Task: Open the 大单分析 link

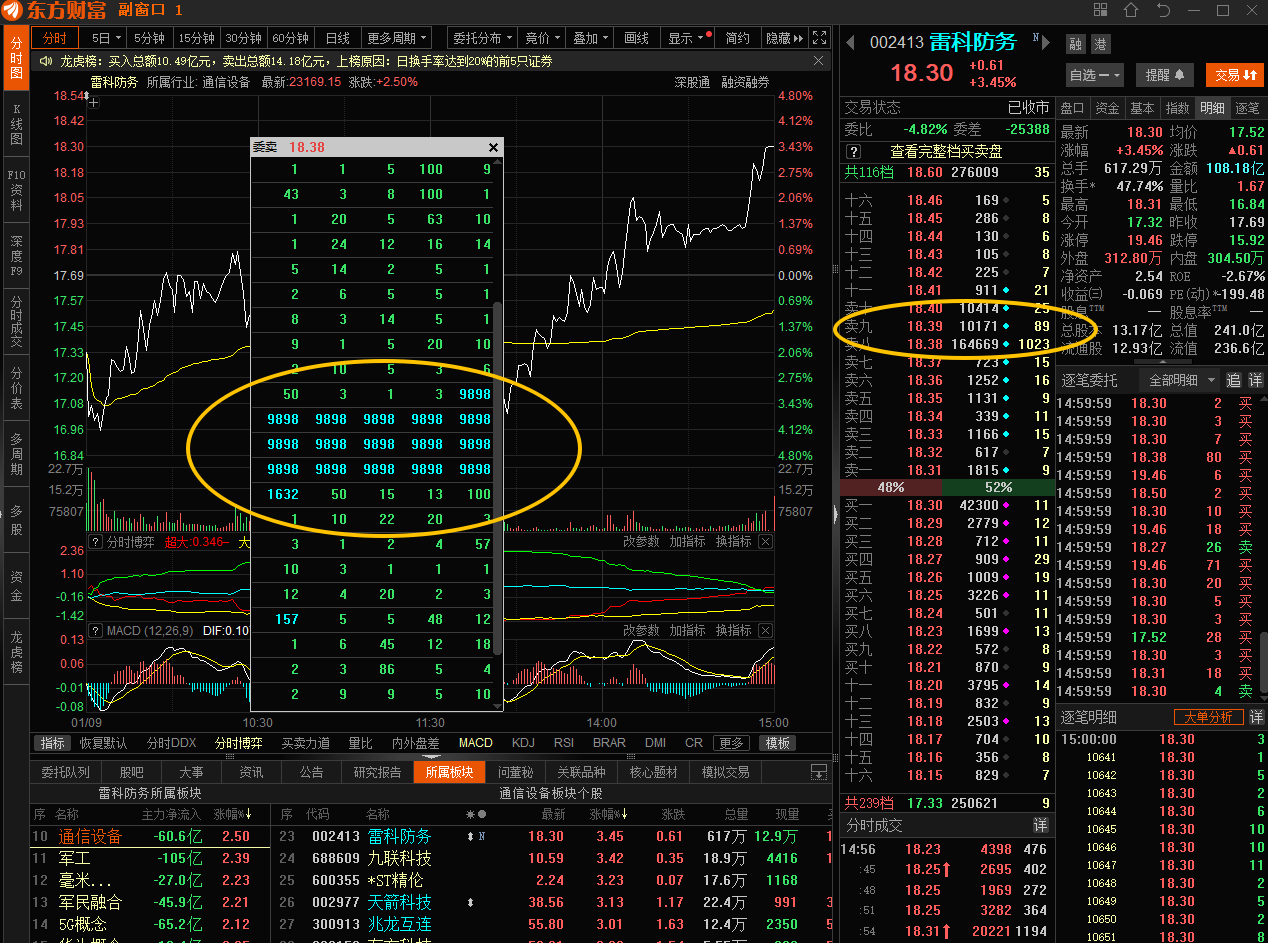Action: point(1208,717)
